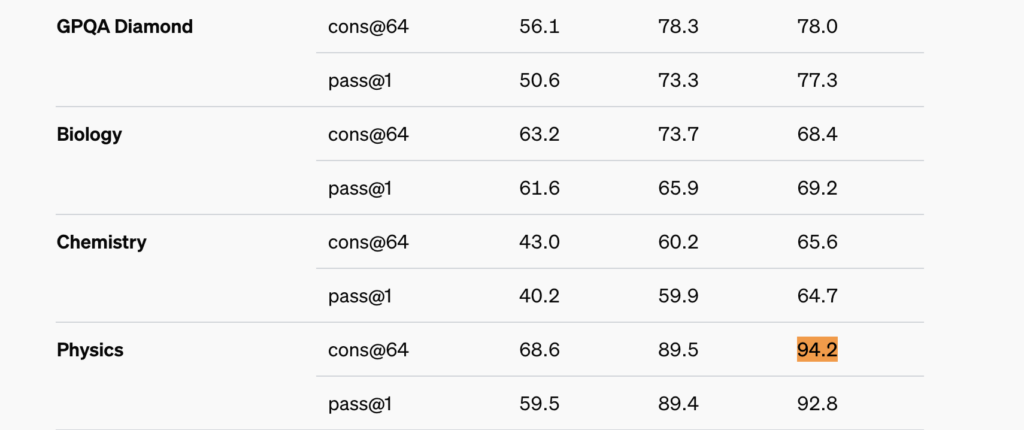Click the 59.5 score cell
The height and width of the screenshot is (430, 1024).
pos(539,404)
